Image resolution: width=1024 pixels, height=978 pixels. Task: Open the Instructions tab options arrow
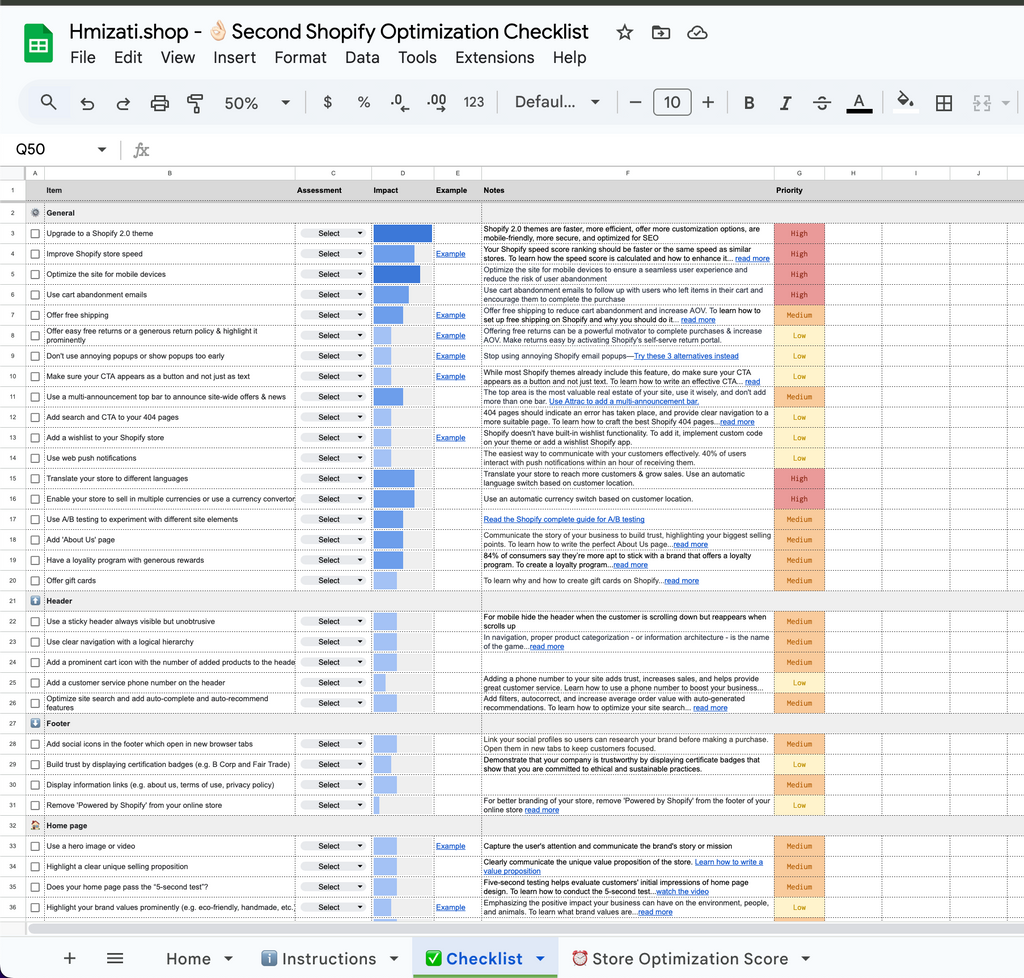[x=394, y=958]
